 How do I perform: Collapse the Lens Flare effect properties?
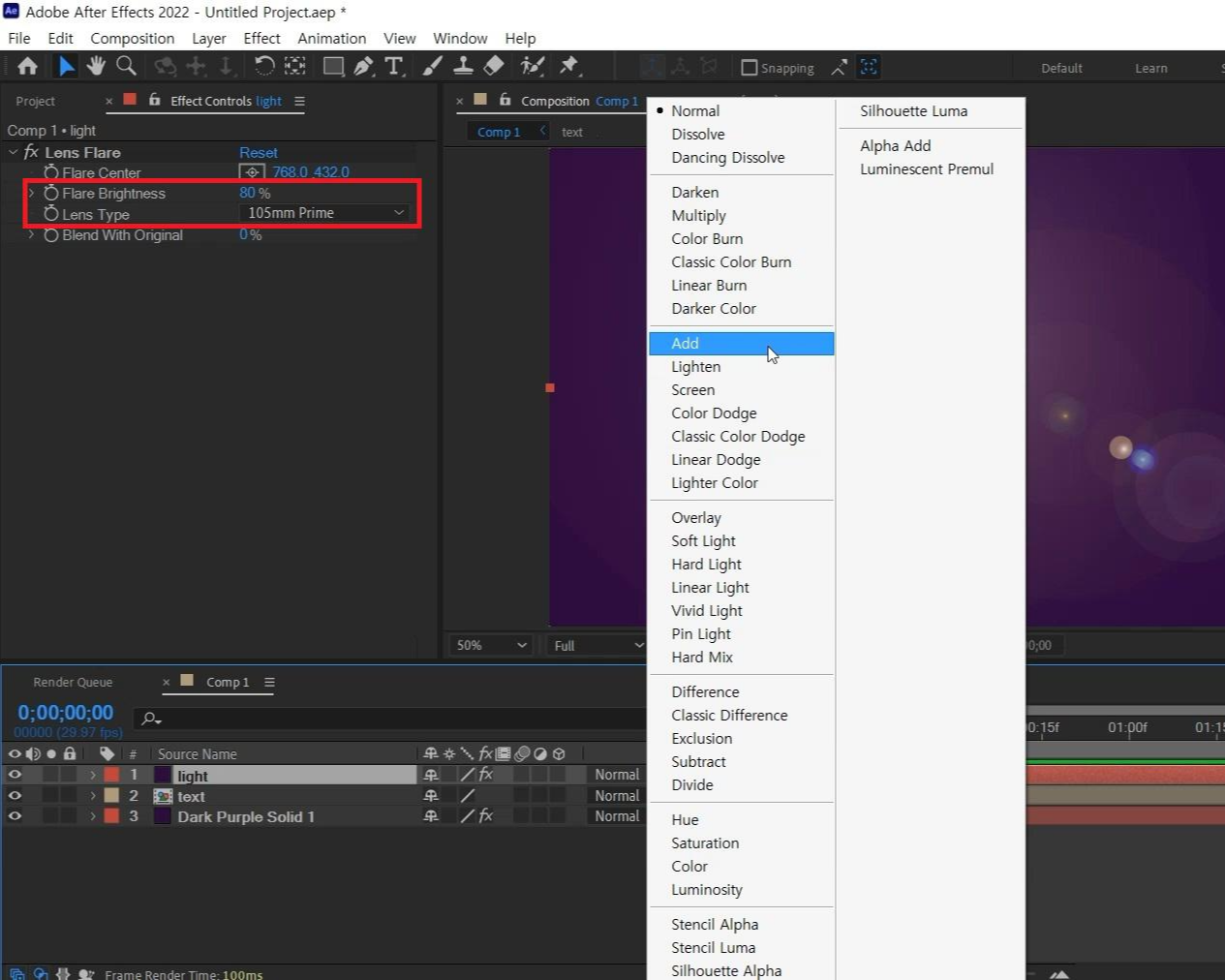point(13,152)
